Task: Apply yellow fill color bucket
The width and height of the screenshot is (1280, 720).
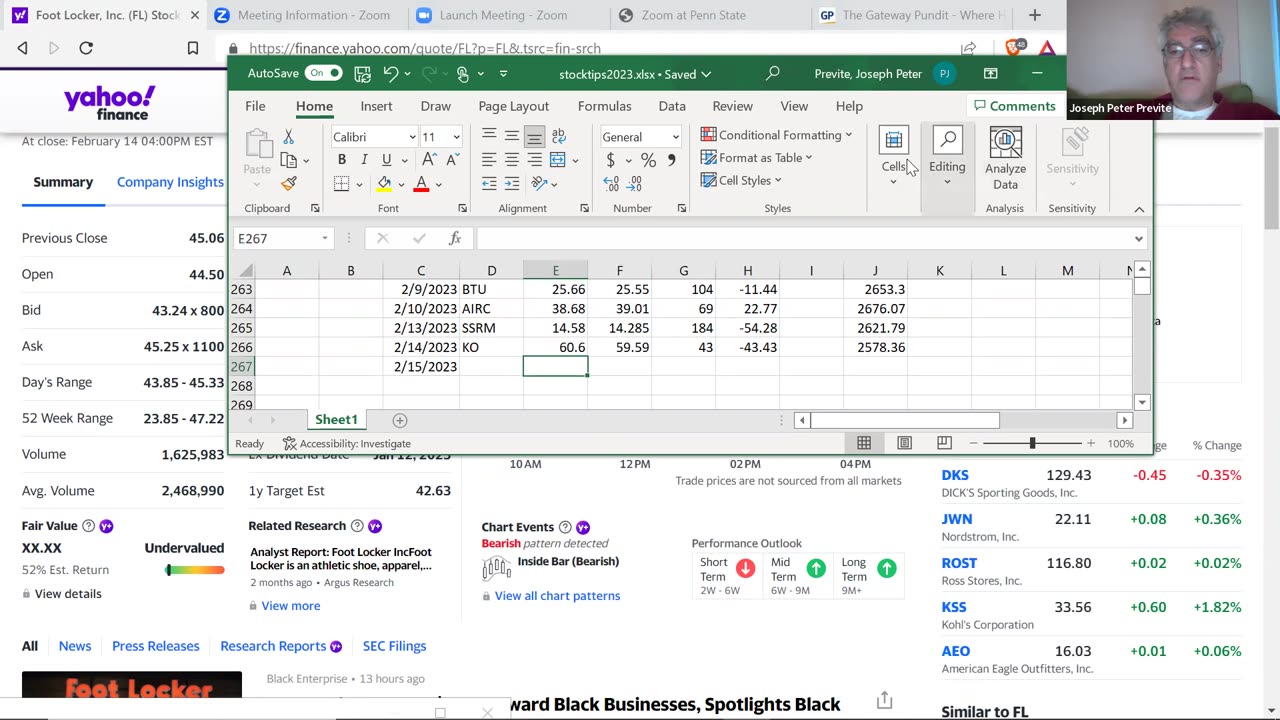Action: [384, 184]
